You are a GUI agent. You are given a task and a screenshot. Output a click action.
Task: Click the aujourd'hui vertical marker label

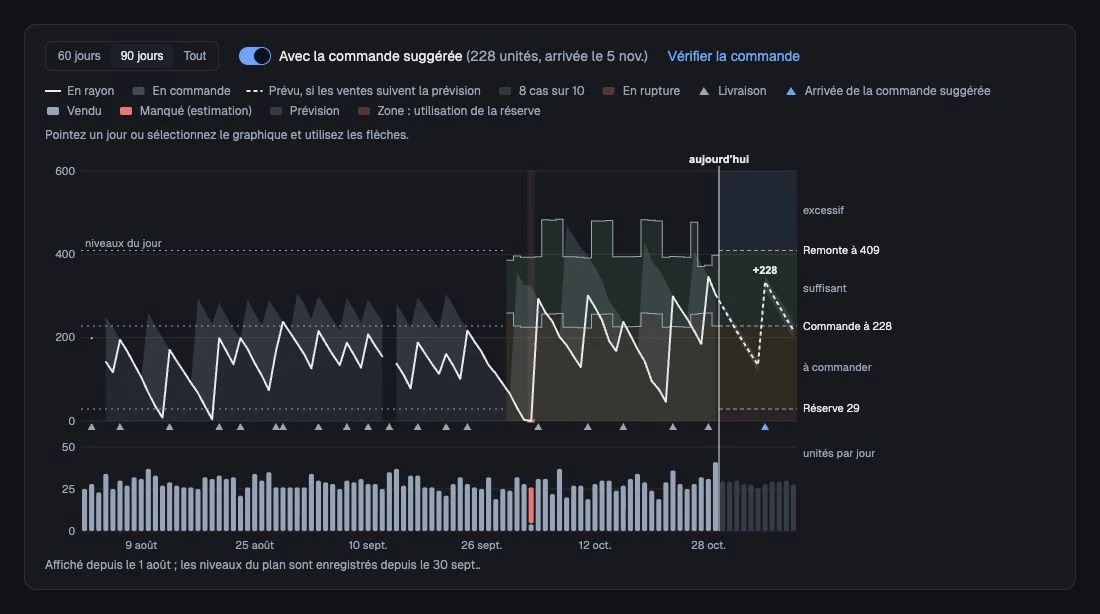coord(718,159)
